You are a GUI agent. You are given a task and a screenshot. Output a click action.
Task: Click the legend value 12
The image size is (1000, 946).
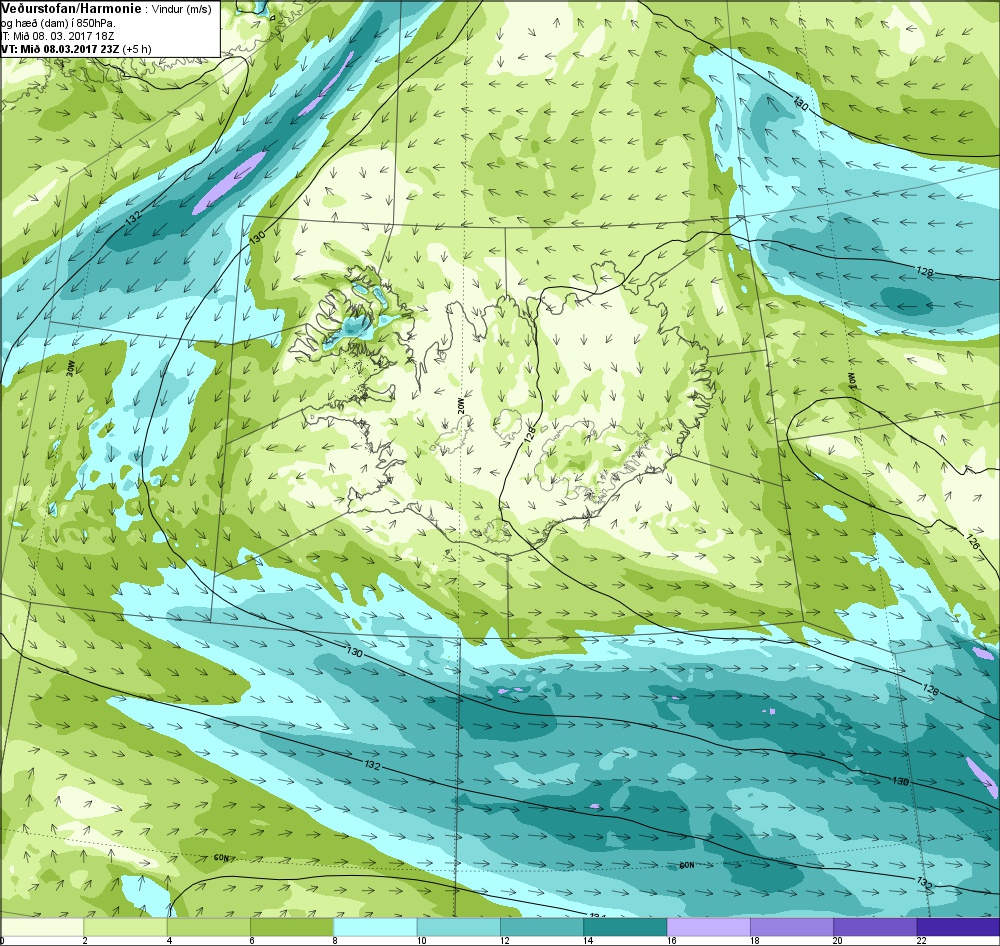[505, 940]
